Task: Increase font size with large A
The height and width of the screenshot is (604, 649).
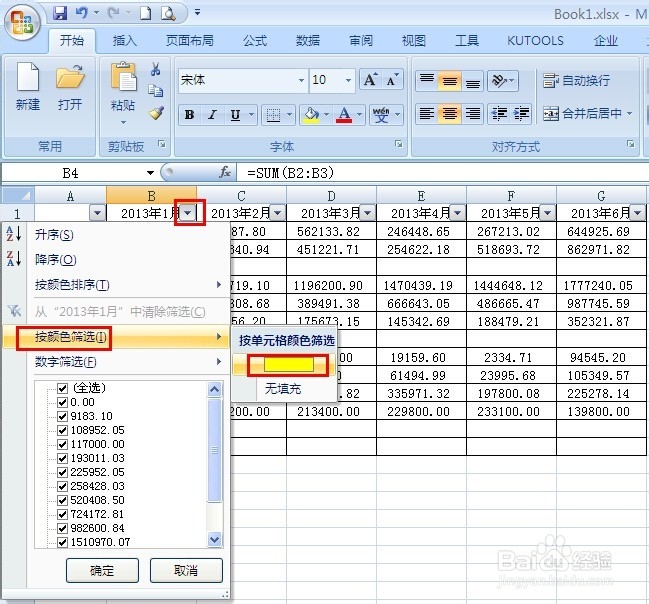Action: tap(370, 79)
